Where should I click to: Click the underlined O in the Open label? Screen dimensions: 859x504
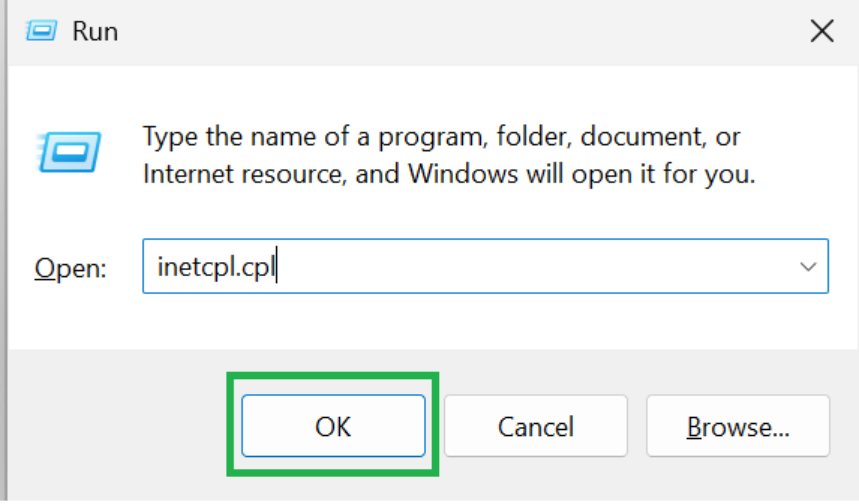44,268
